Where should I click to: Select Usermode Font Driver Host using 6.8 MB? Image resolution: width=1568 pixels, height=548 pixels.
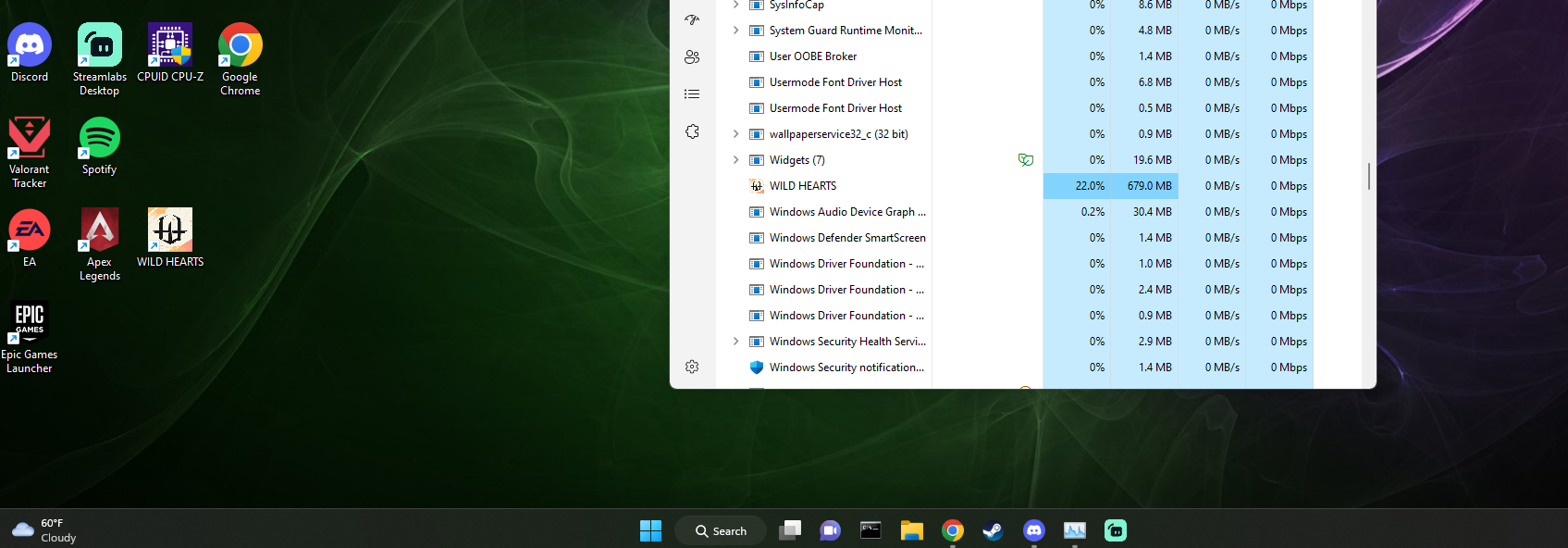pyautogui.click(x=1015, y=82)
